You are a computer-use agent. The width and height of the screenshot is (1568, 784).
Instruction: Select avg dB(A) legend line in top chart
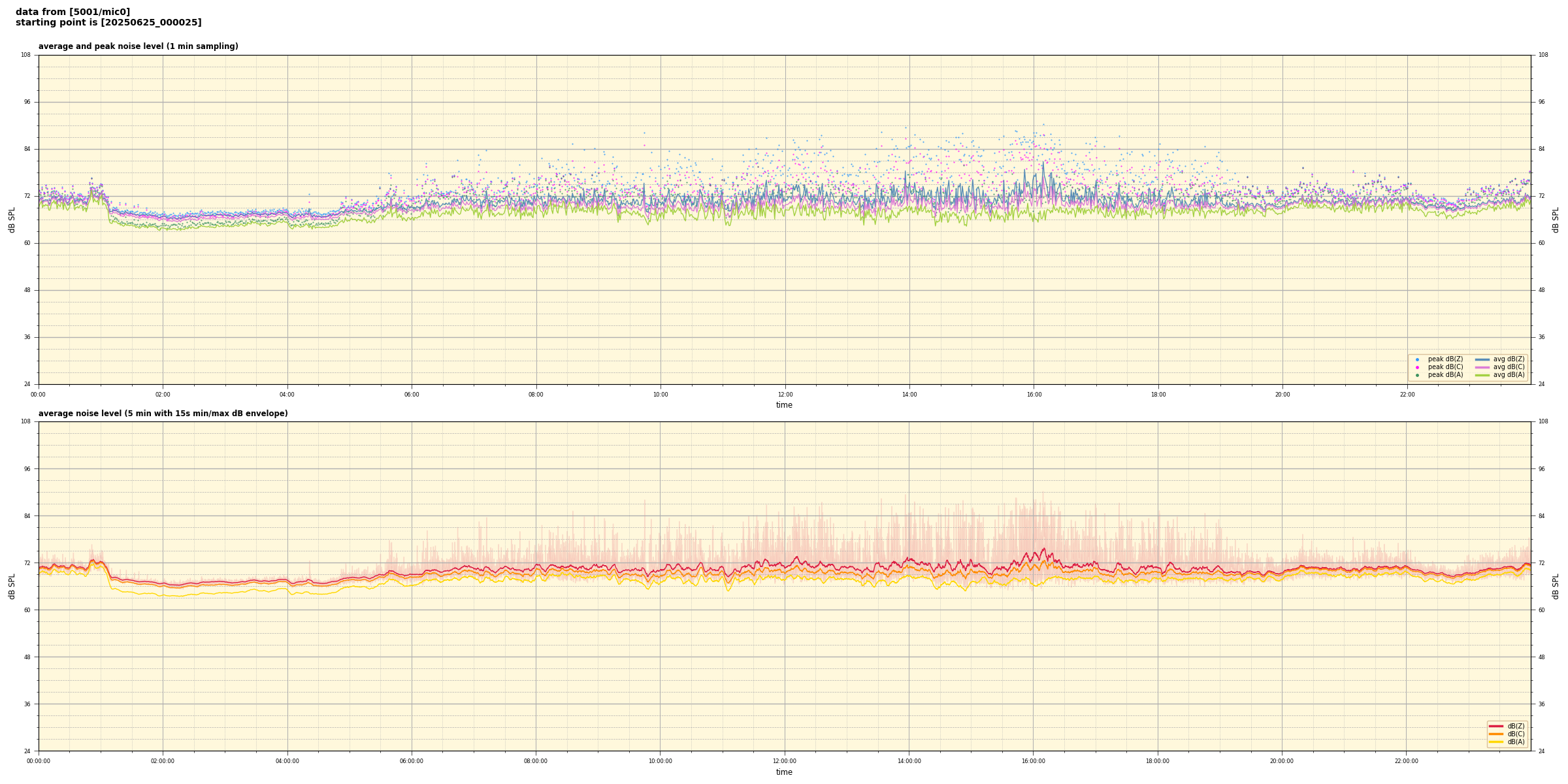point(1482,375)
